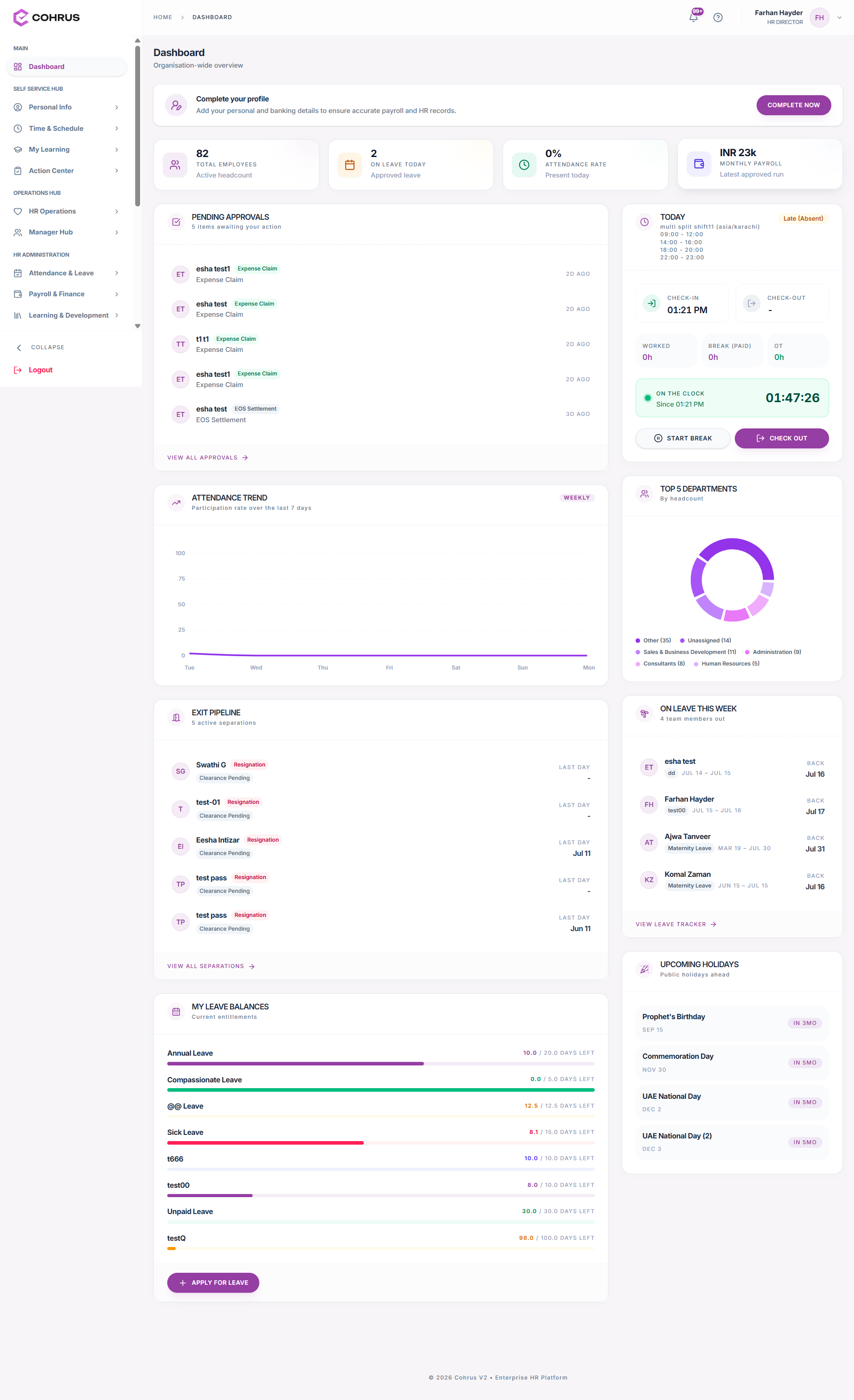Click the On Leave Today calendar icon

click(x=350, y=165)
